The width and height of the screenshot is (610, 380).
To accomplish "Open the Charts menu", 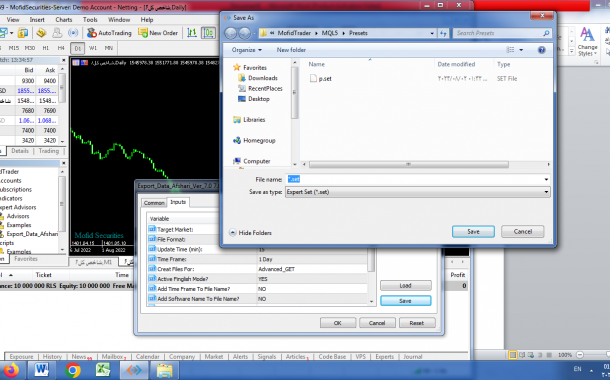I will [x=63, y=19].
